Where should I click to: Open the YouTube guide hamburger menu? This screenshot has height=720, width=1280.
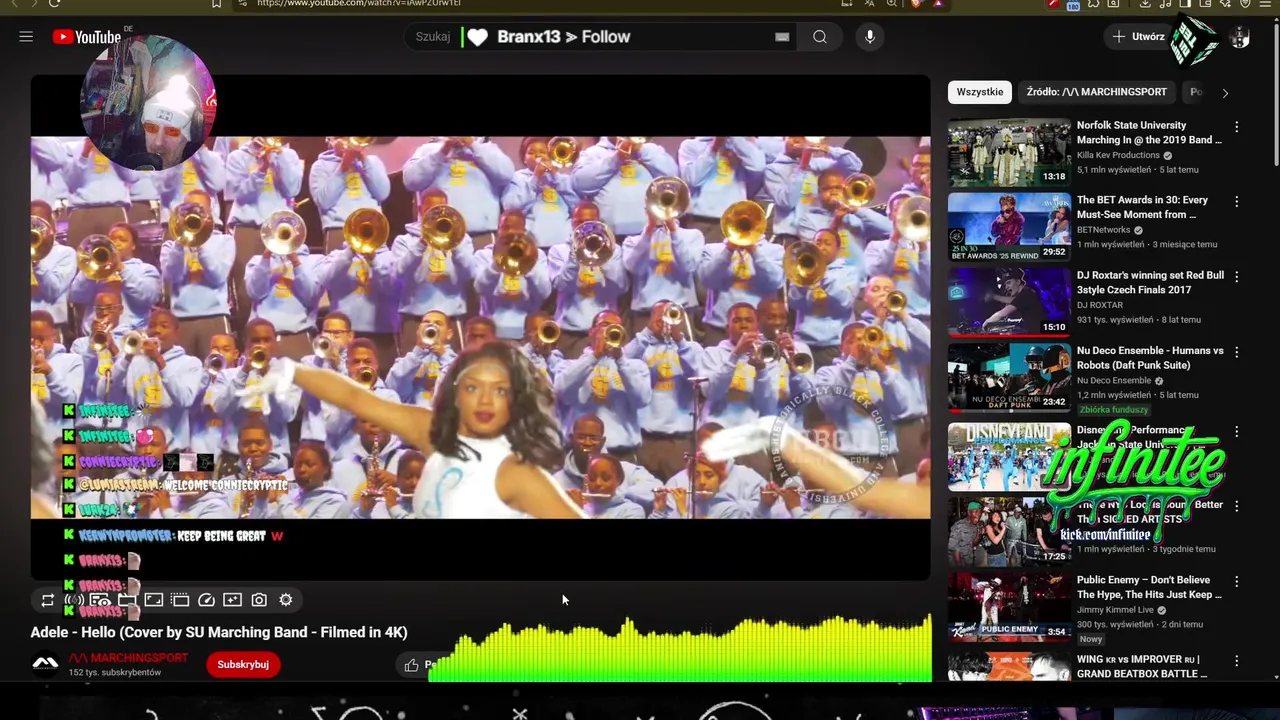[26, 37]
